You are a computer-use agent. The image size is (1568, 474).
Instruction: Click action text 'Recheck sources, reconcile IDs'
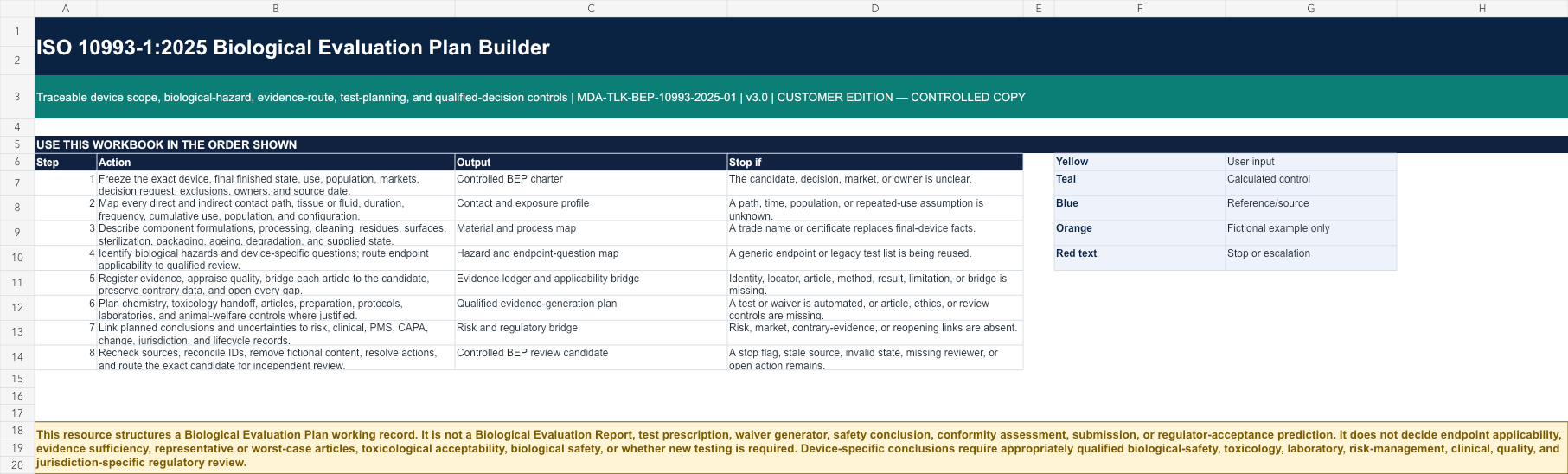(276, 357)
